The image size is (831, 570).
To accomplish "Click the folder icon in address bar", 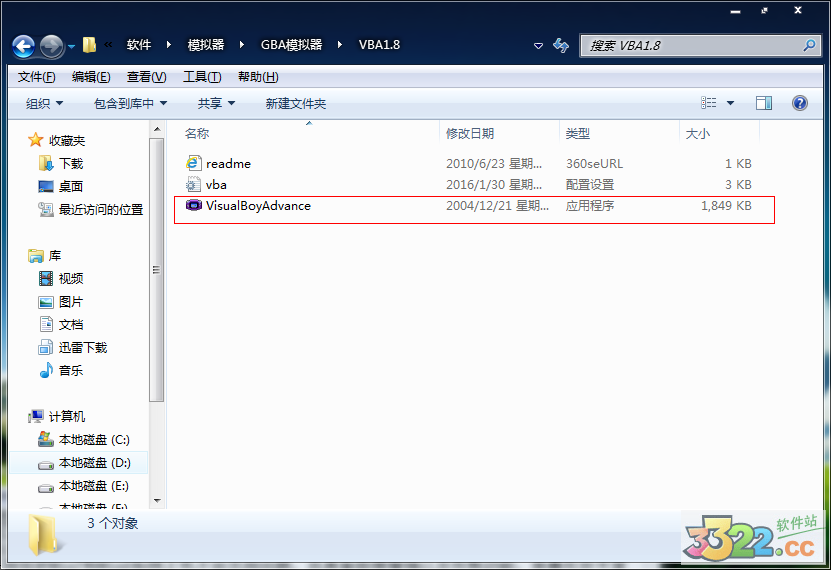I will (x=90, y=45).
